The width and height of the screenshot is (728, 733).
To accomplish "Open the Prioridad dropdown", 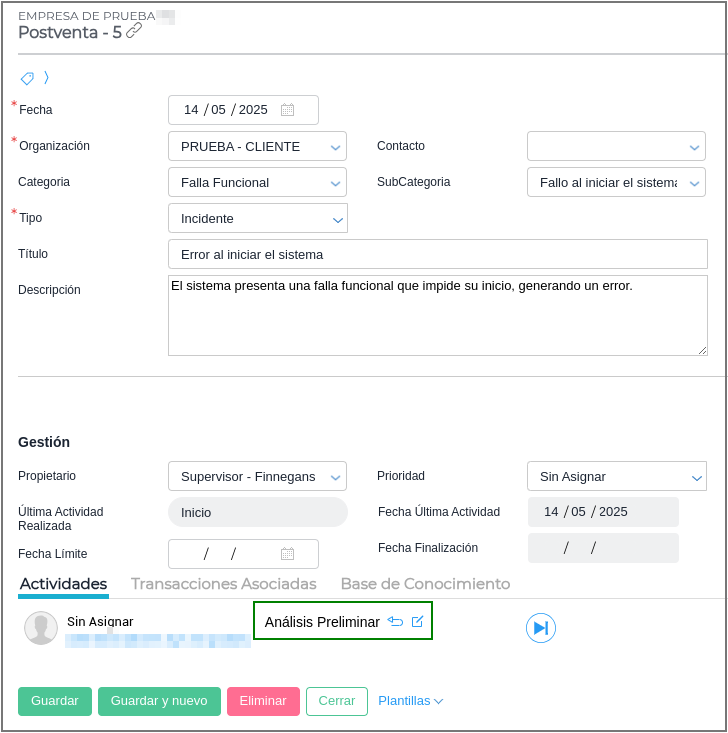I will pyautogui.click(x=616, y=476).
